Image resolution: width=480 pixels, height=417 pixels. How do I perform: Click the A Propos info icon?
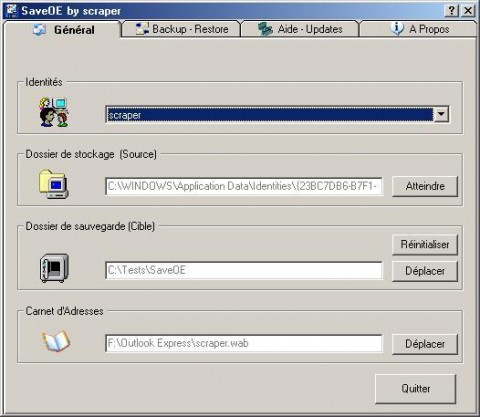coord(397,29)
